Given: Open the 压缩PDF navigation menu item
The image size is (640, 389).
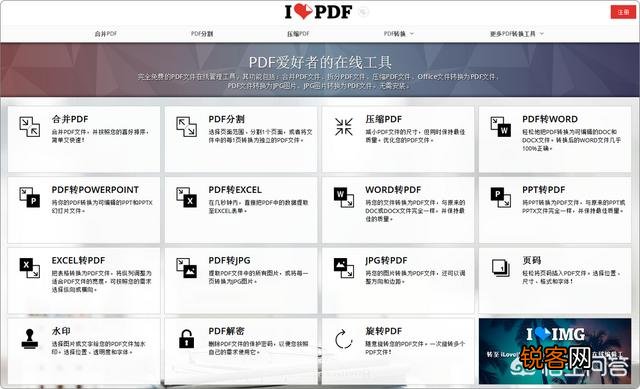Looking at the screenshot, I should click(x=298, y=34).
